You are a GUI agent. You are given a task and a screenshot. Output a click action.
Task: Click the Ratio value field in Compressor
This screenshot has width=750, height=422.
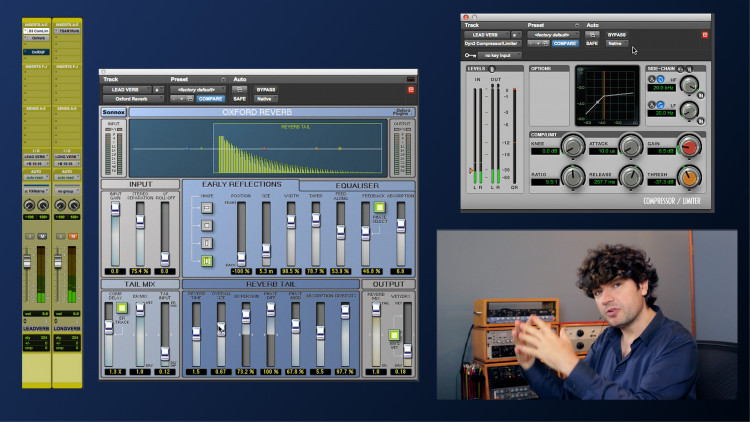[544, 182]
